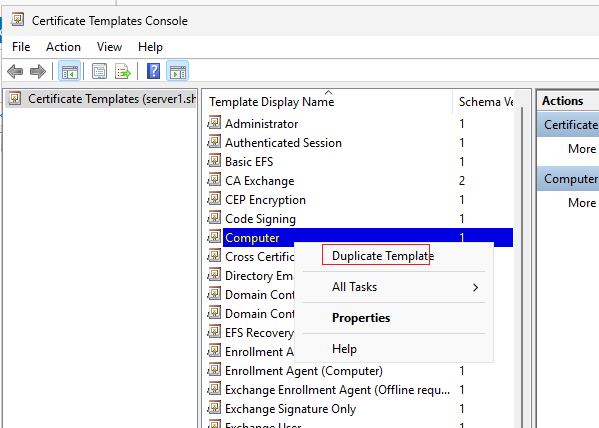Toggle the Show/Hide Console Tree icon
599x428 pixels.
coord(70,71)
